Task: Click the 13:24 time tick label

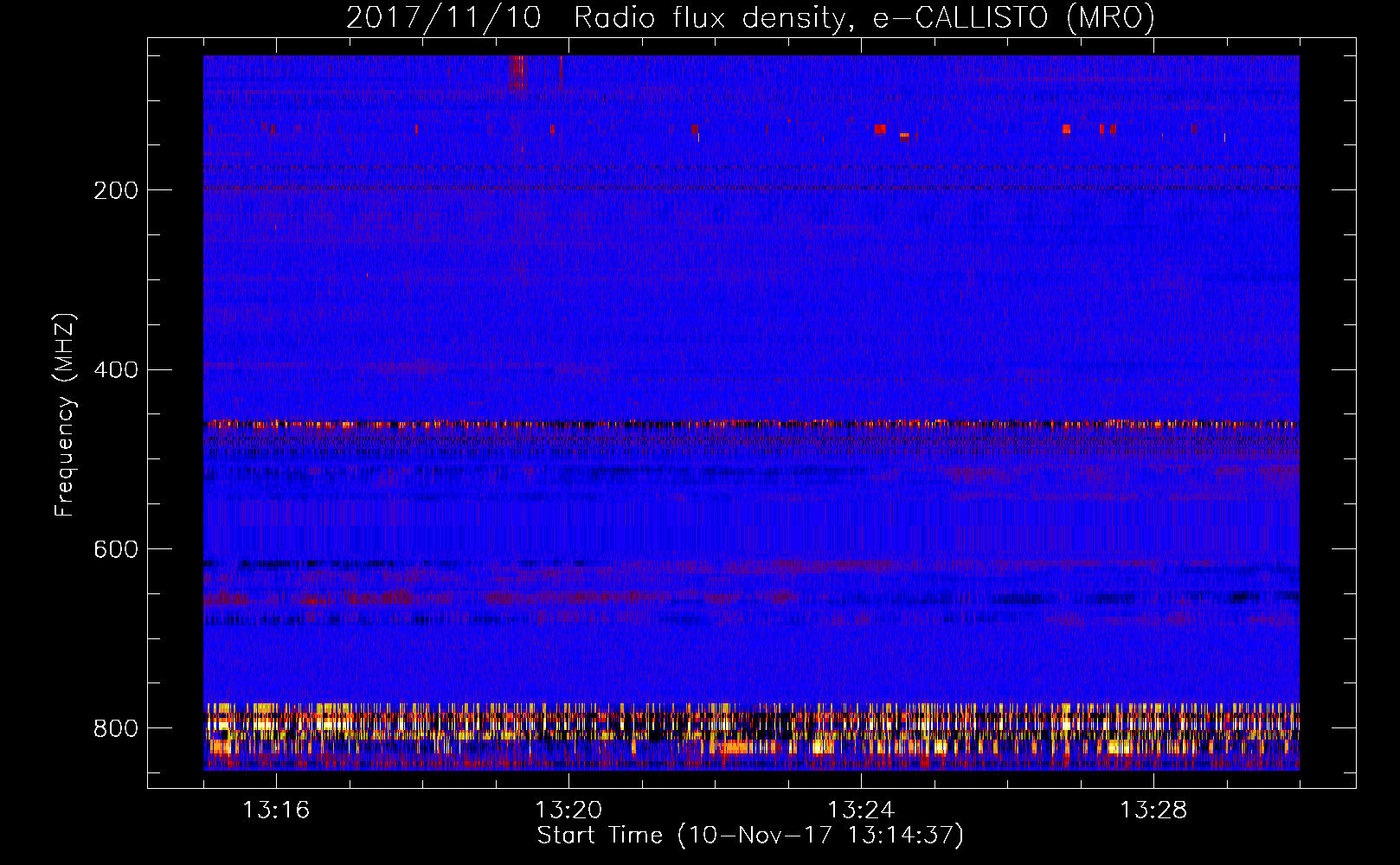Action: (861, 811)
